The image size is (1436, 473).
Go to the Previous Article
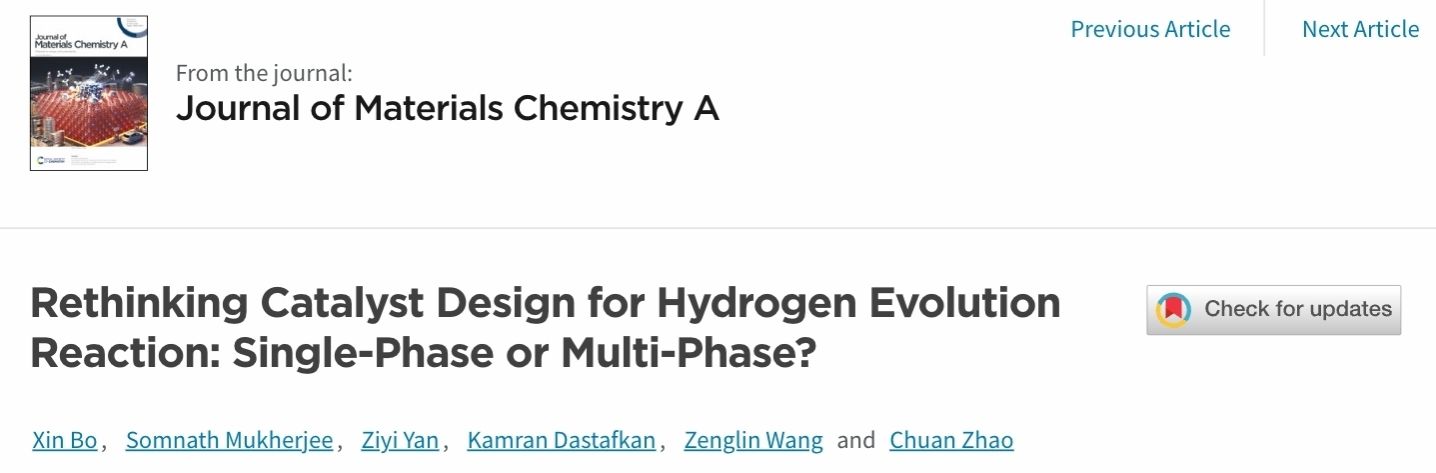[1150, 29]
